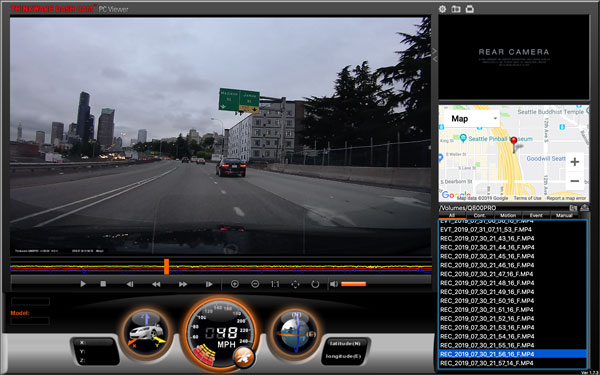Zoom out on the video with minus icon
The width and height of the screenshot is (600, 375).
(x=255, y=284)
